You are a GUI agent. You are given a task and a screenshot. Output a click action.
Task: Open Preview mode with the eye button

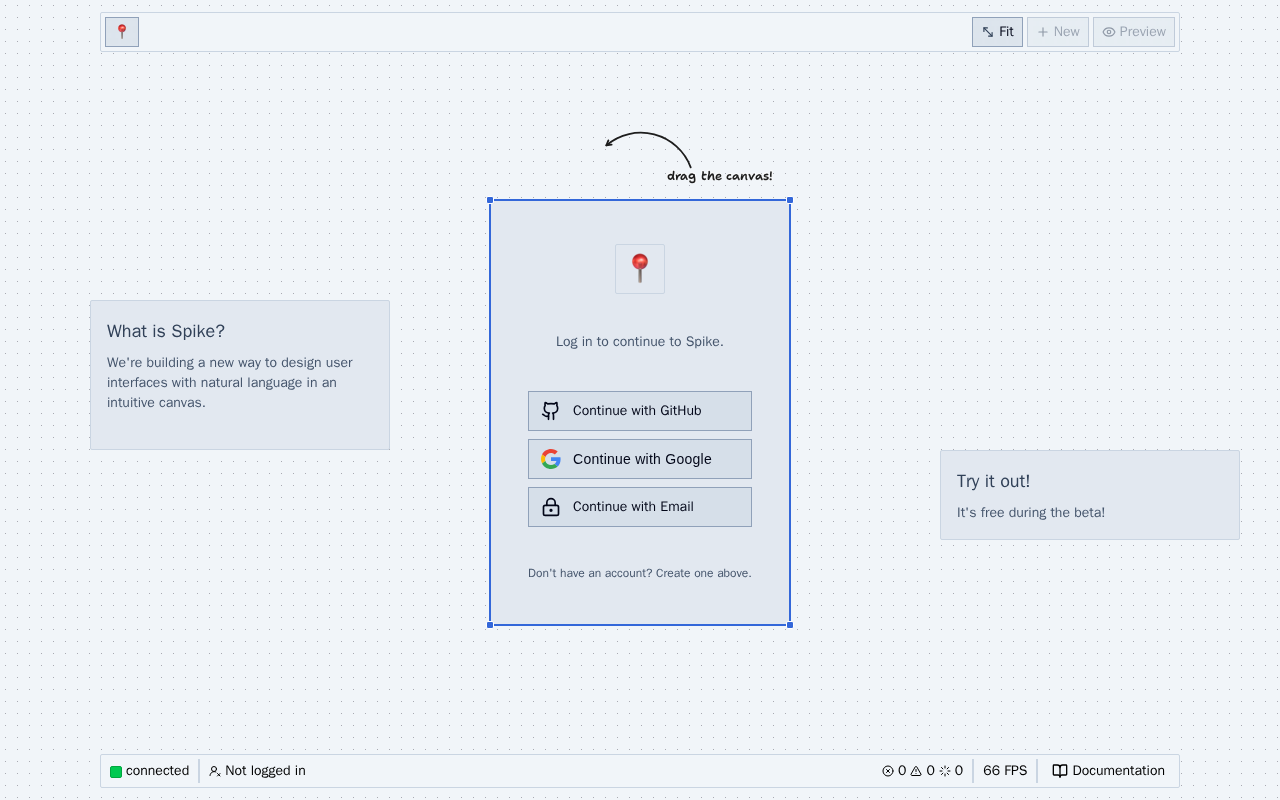(1134, 32)
